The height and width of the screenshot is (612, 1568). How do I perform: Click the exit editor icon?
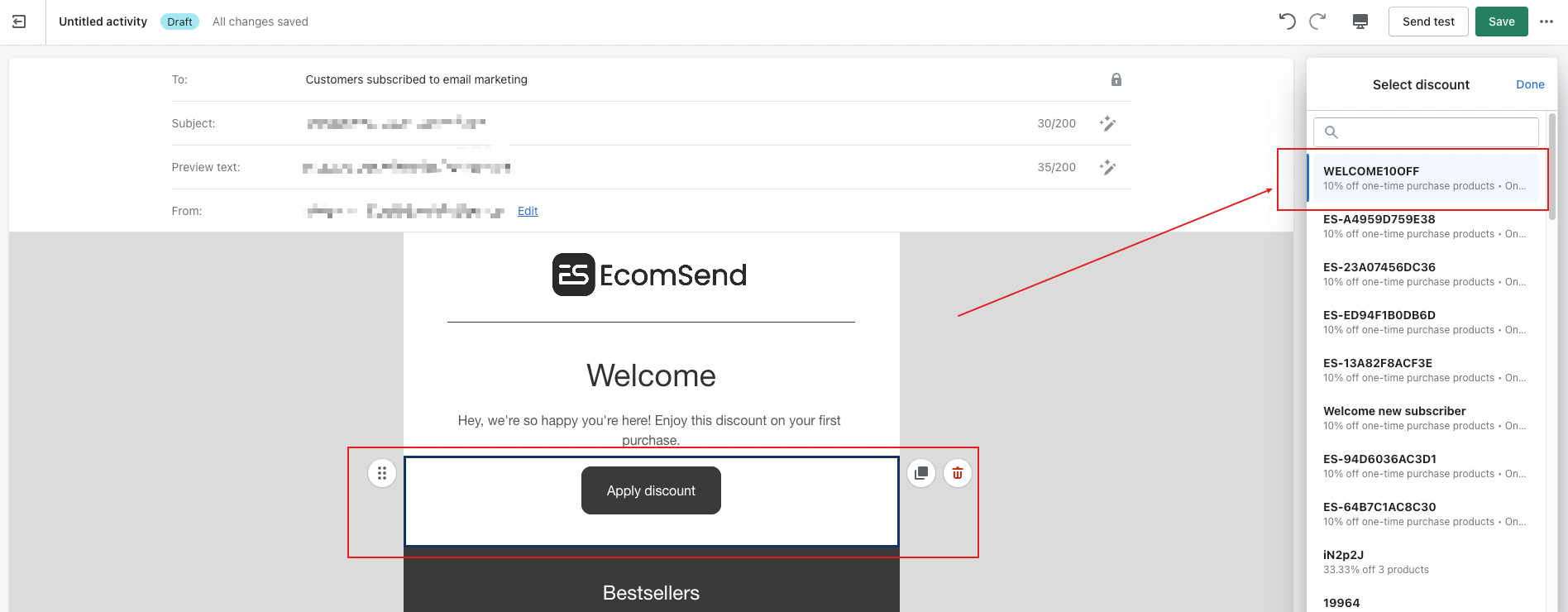tap(19, 22)
